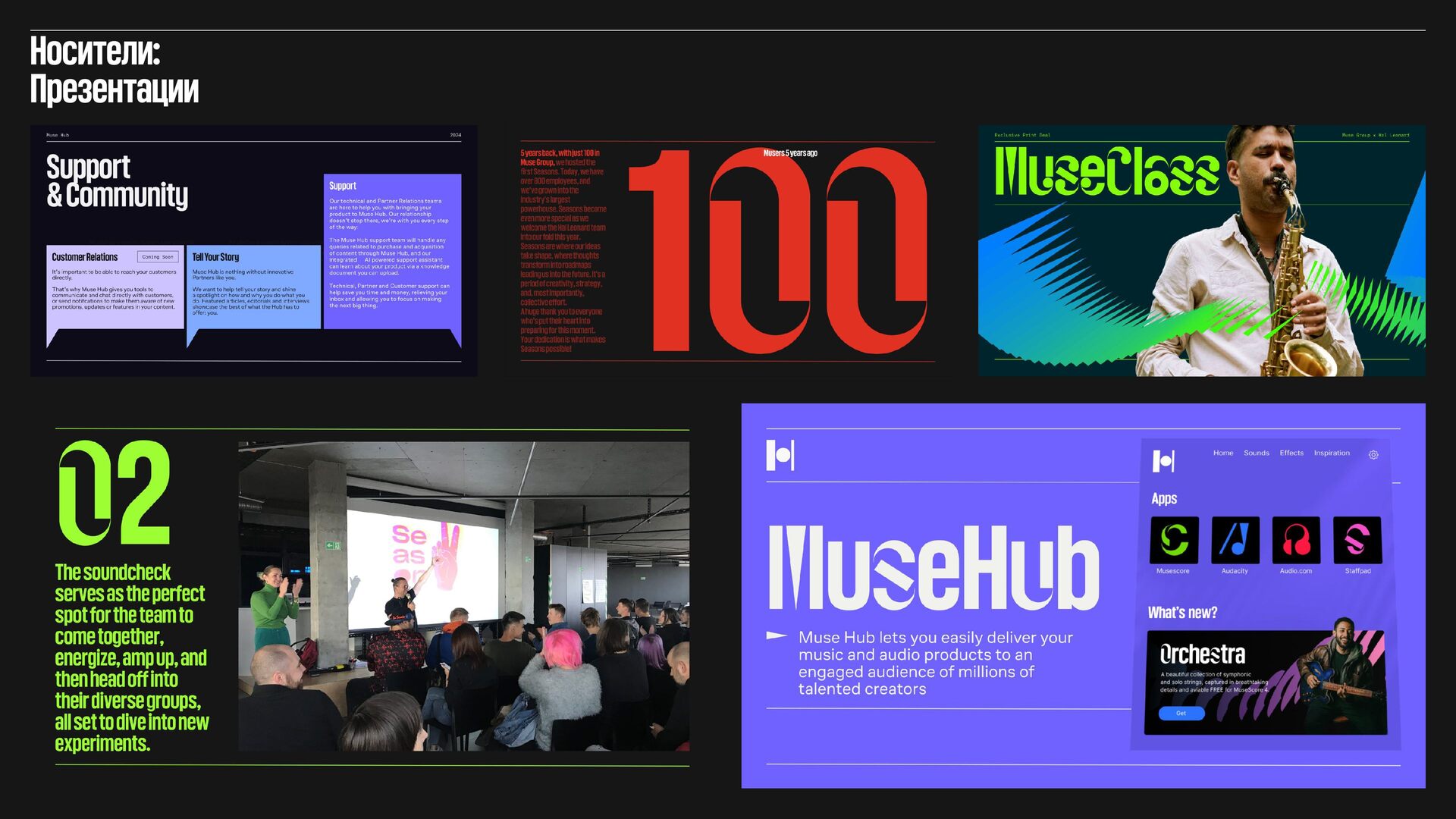1456x819 pixels.
Task: Click Muse Hub logo beside Home menu
Action: coord(1163,460)
